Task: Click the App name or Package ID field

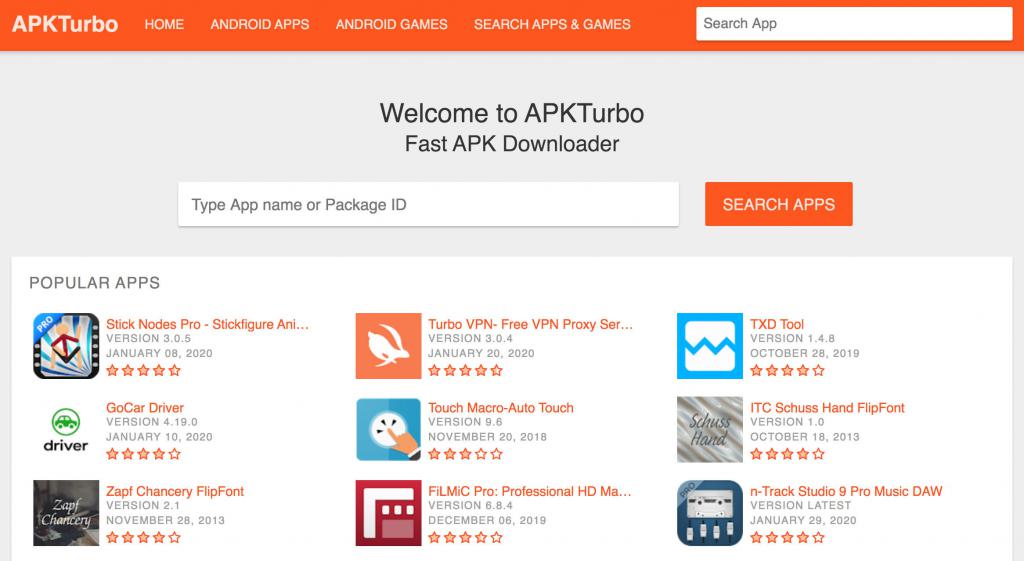Action: coord(428,204)
